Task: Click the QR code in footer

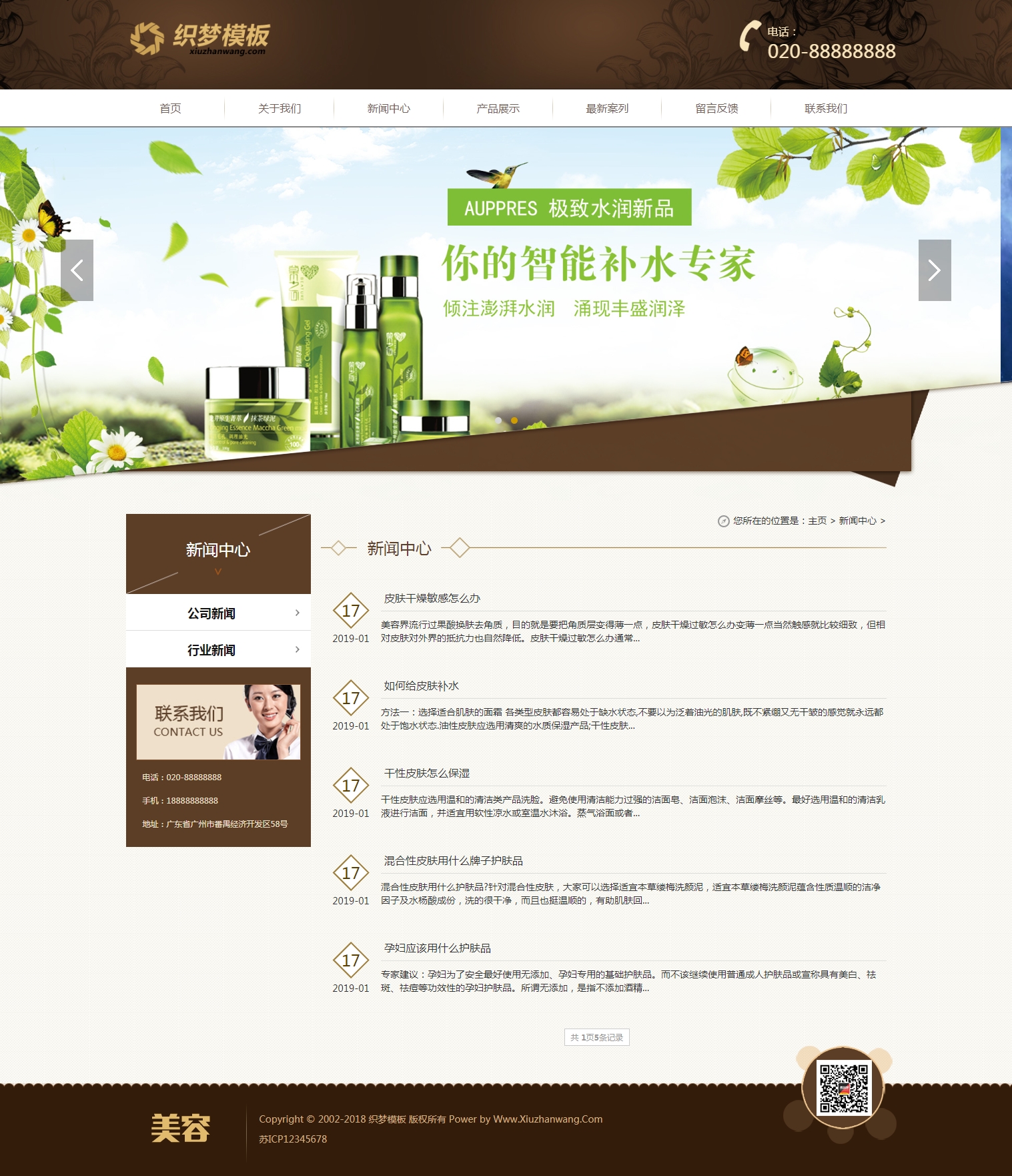Action: (844, 1088)
